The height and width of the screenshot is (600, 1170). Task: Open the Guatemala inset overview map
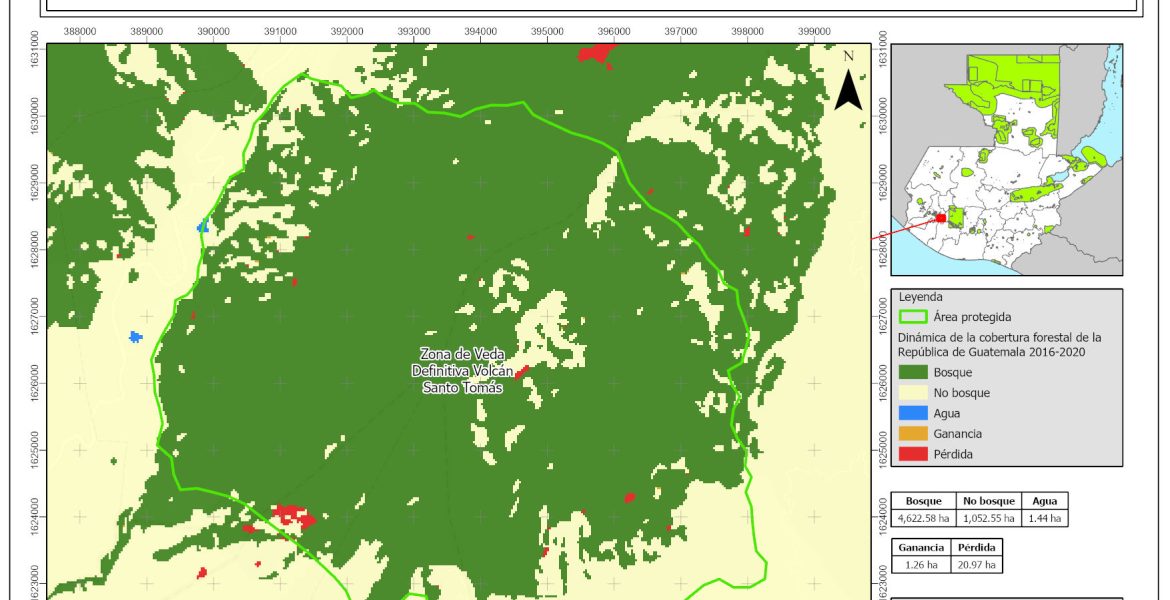(x=1006, y=159)
